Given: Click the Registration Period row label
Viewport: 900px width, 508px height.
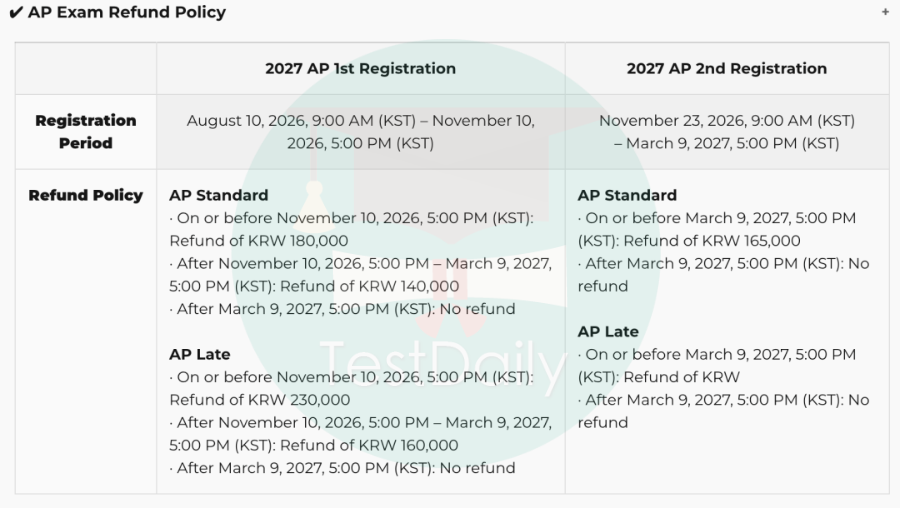Looking at the screenshot, I should [86, 131].
